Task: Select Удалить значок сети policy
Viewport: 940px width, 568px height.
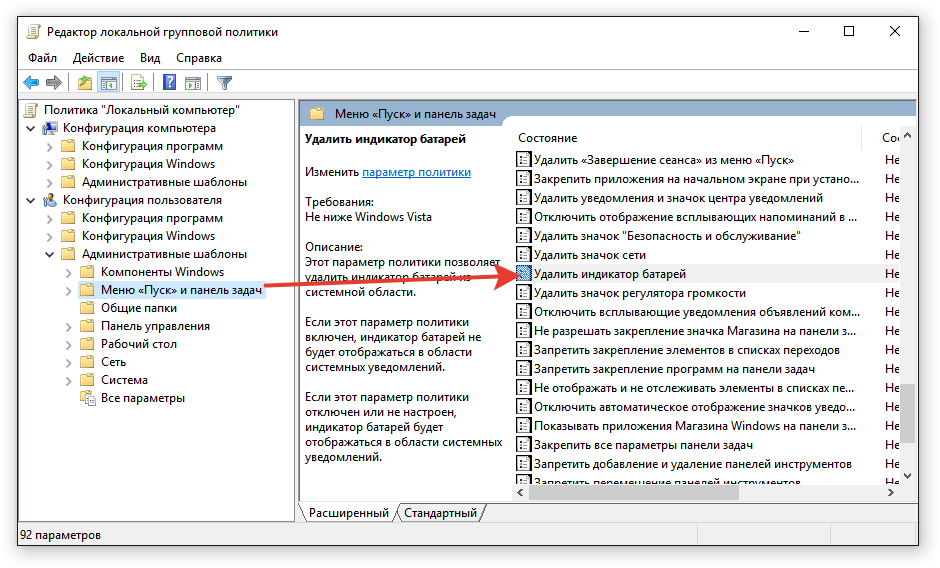Action: 590,255
